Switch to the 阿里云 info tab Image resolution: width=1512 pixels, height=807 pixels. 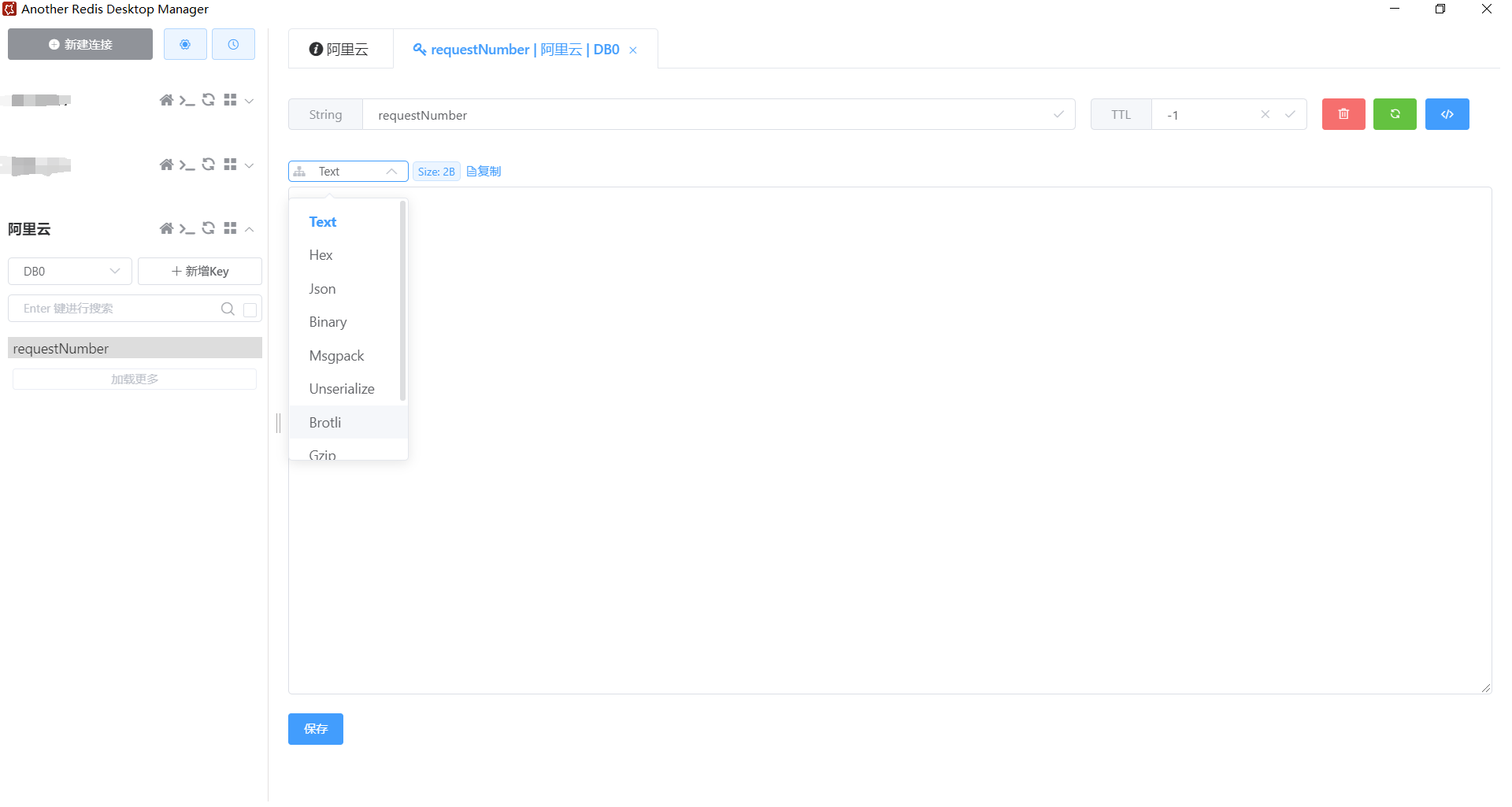(339, 49)
